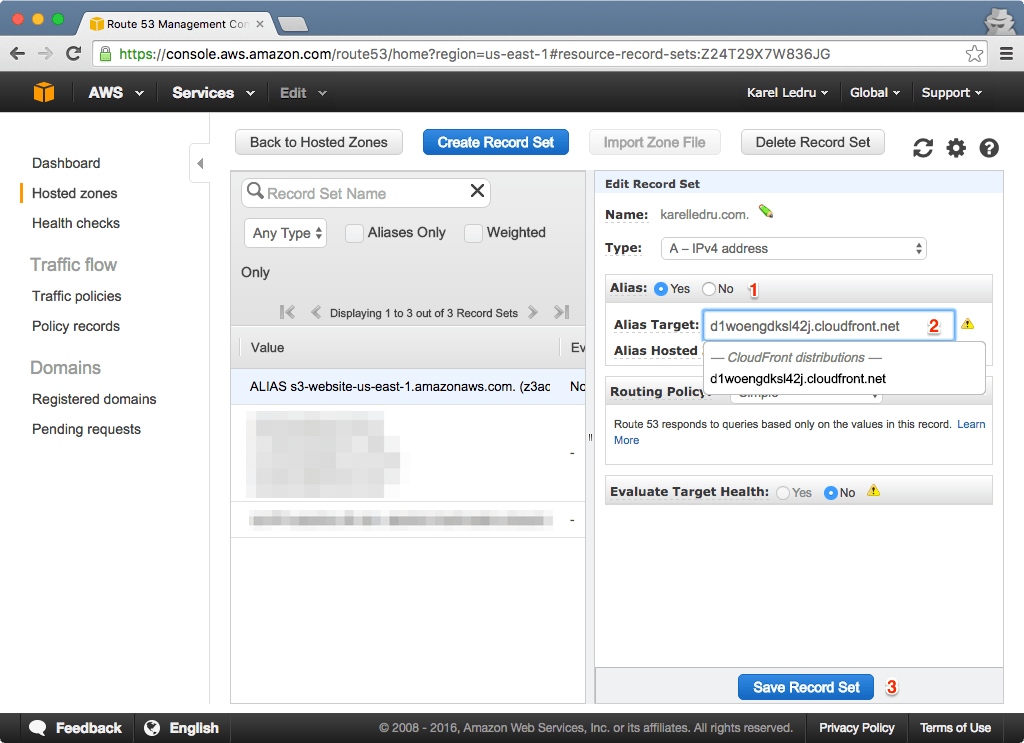The height and width of the screenshot is (743, 1024).
Task: Open Route 53 settings gear
Action: (956, 147)
